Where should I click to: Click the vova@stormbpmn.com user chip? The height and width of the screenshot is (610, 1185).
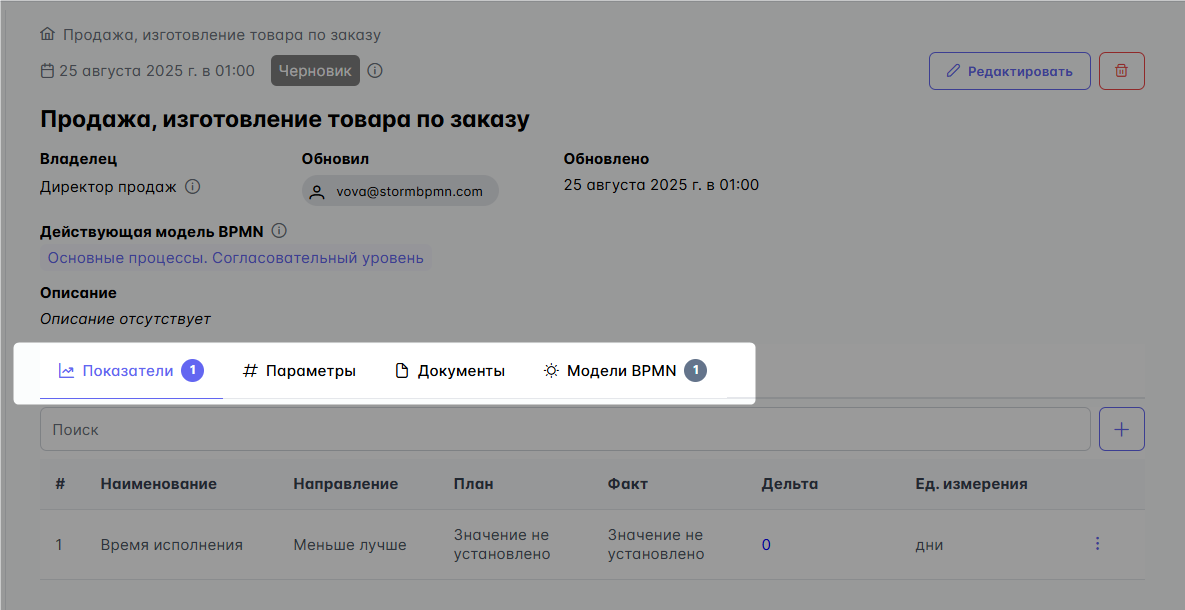click(400, 191)
